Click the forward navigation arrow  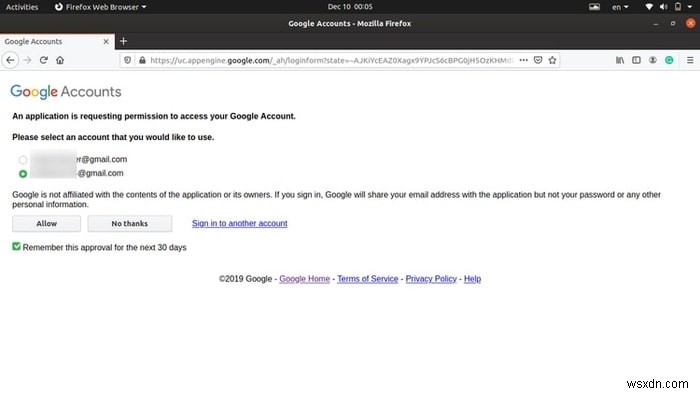27,60
